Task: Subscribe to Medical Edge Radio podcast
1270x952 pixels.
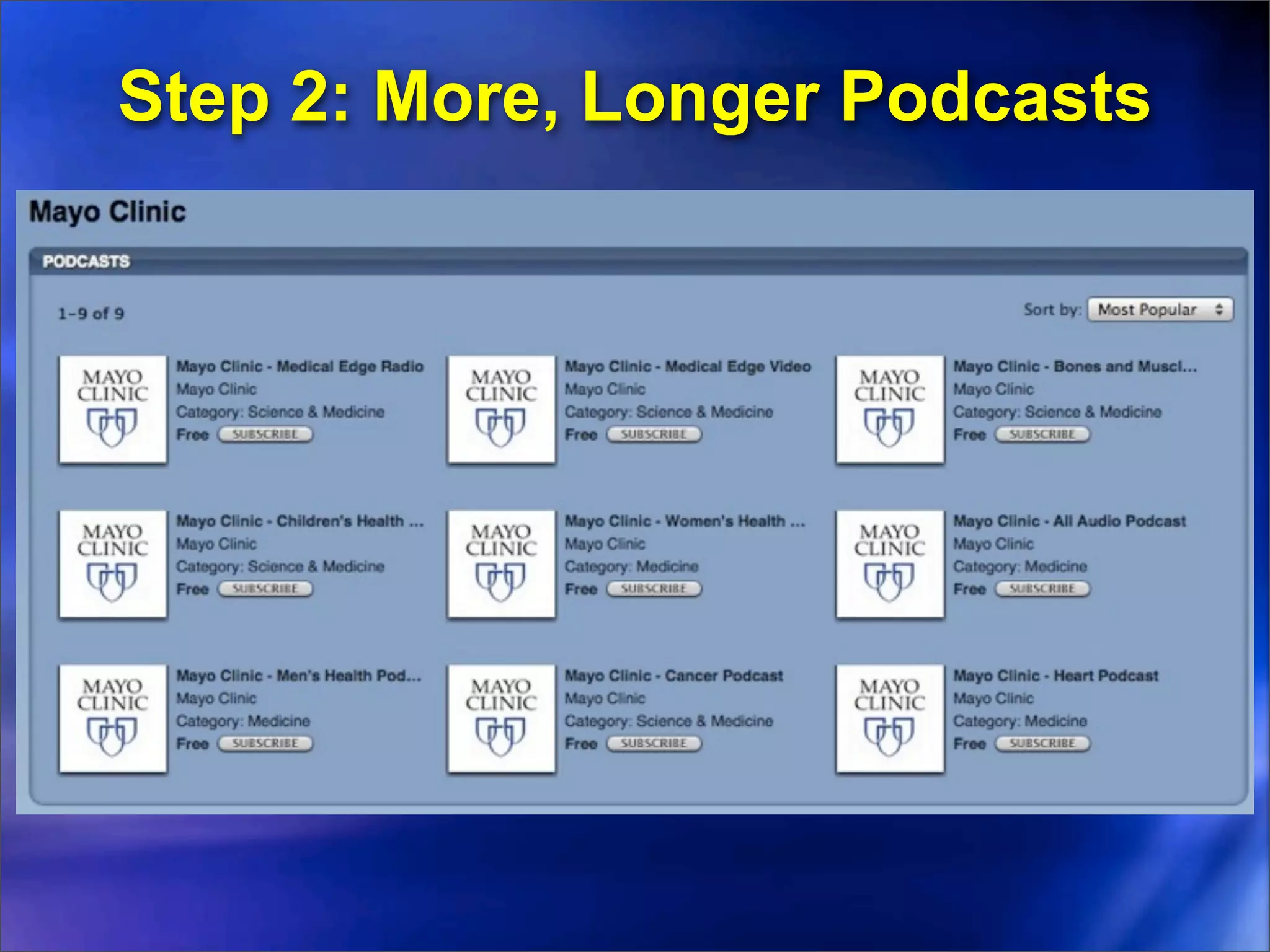Action: click(x=265, y=434)
